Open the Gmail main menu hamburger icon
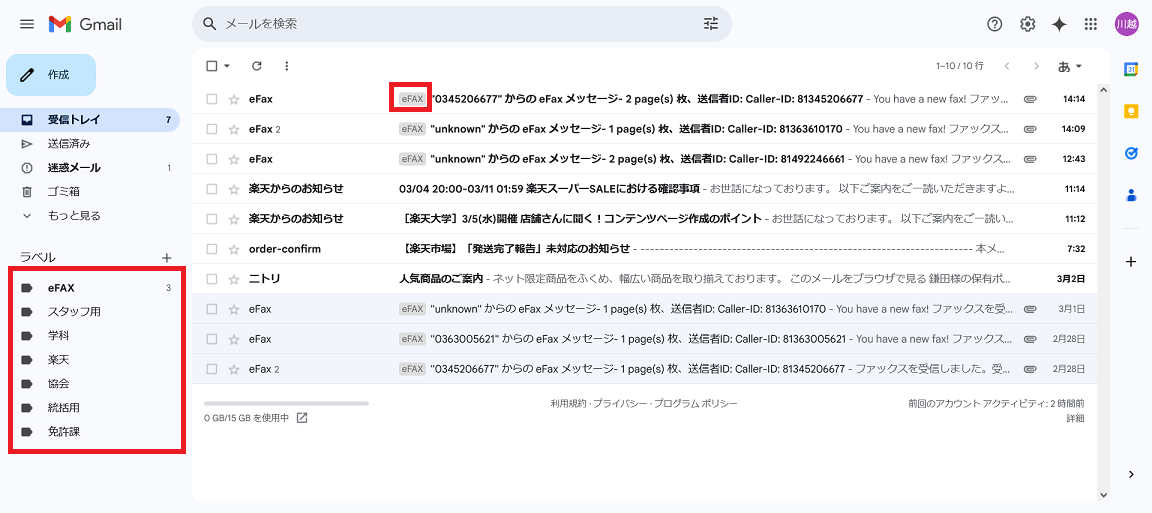1152x513 pixels. [27, 24]
